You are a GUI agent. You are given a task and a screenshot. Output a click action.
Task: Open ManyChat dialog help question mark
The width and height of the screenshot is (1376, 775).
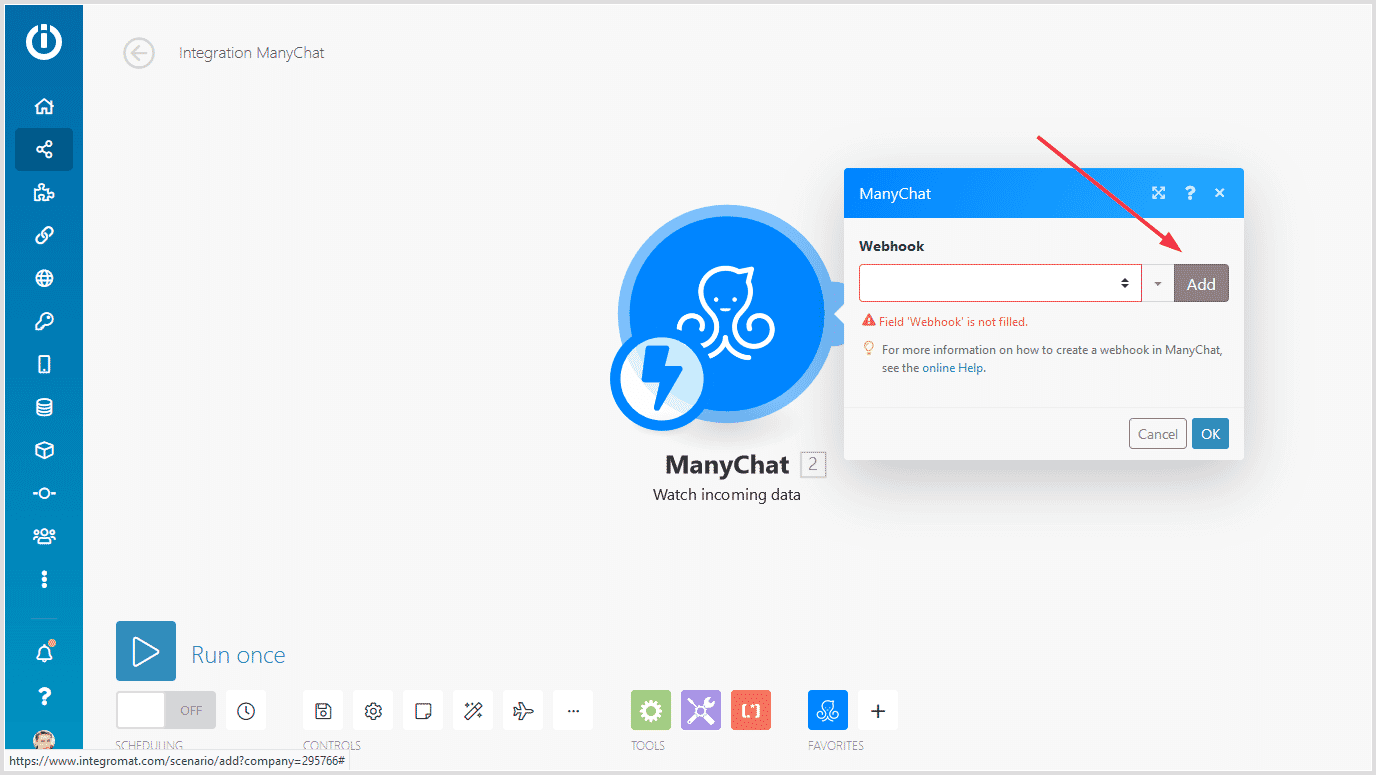pyautogui.click(x=1190, y=193)
